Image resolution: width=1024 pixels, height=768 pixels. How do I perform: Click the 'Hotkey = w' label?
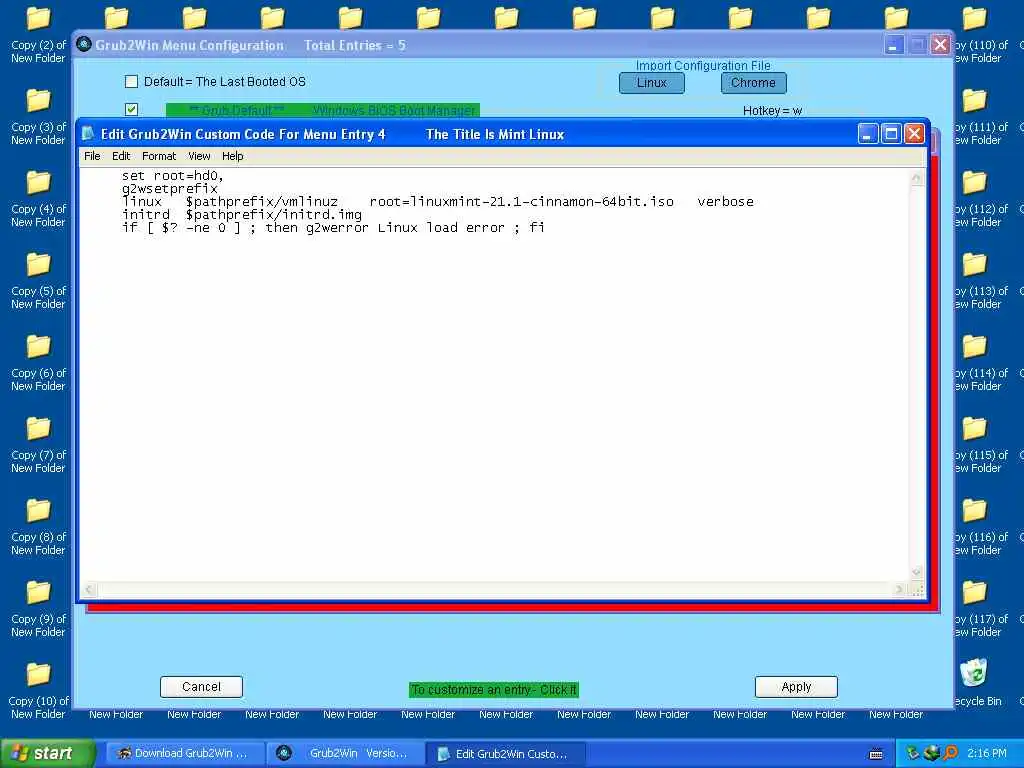(773, 111)
